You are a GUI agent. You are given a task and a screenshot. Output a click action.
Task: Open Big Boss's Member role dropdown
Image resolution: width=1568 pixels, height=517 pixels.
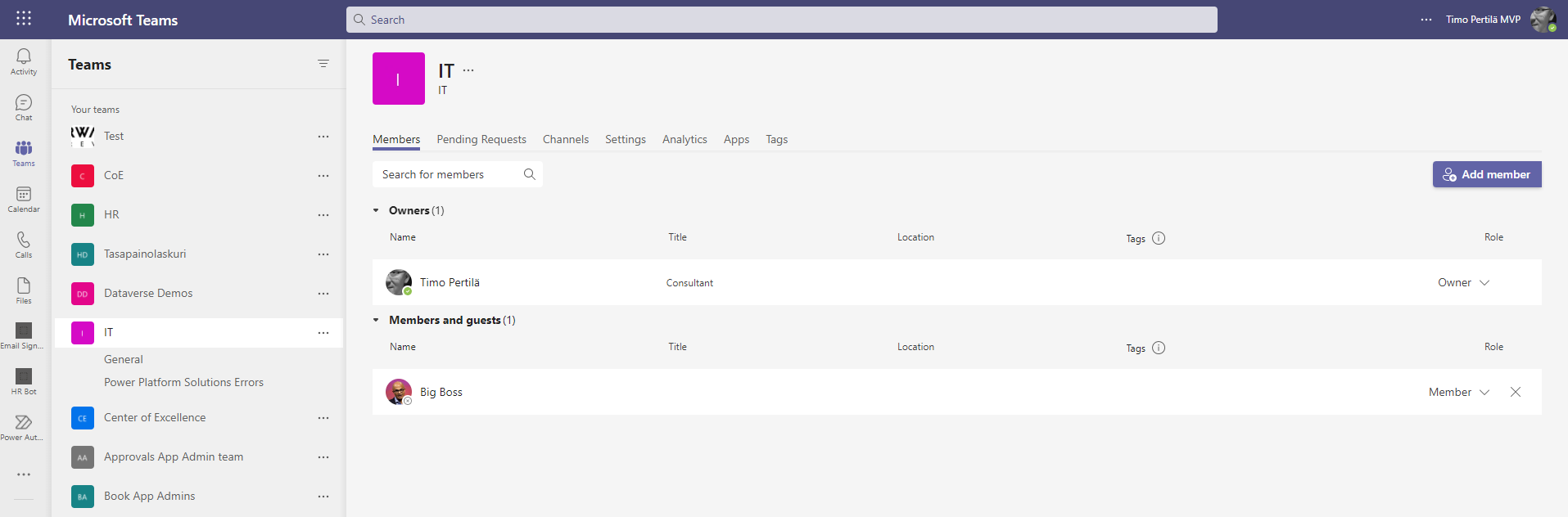(x=1458, y=392)
